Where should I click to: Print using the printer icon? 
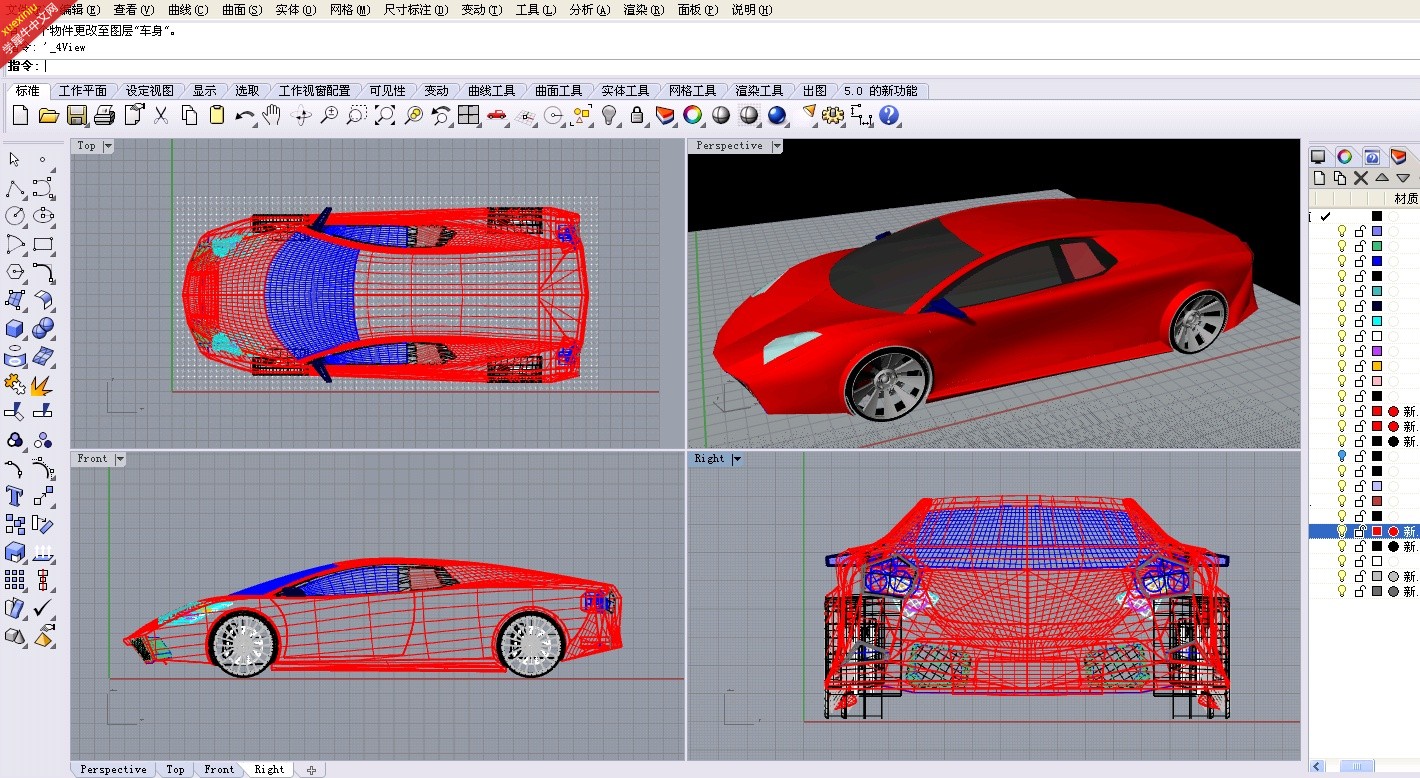[x=104, y=116]
